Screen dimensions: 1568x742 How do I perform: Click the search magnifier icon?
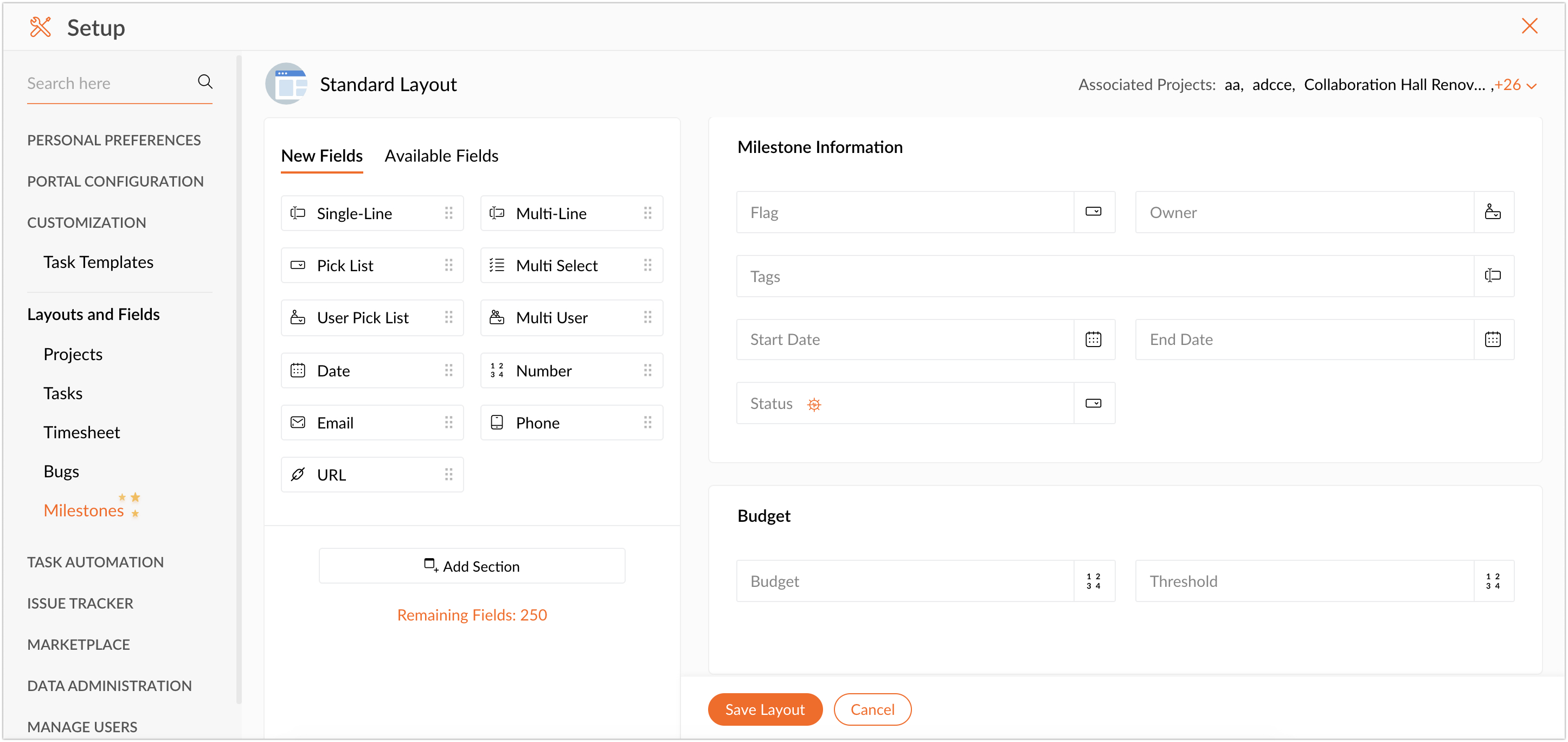coord(205,82)
